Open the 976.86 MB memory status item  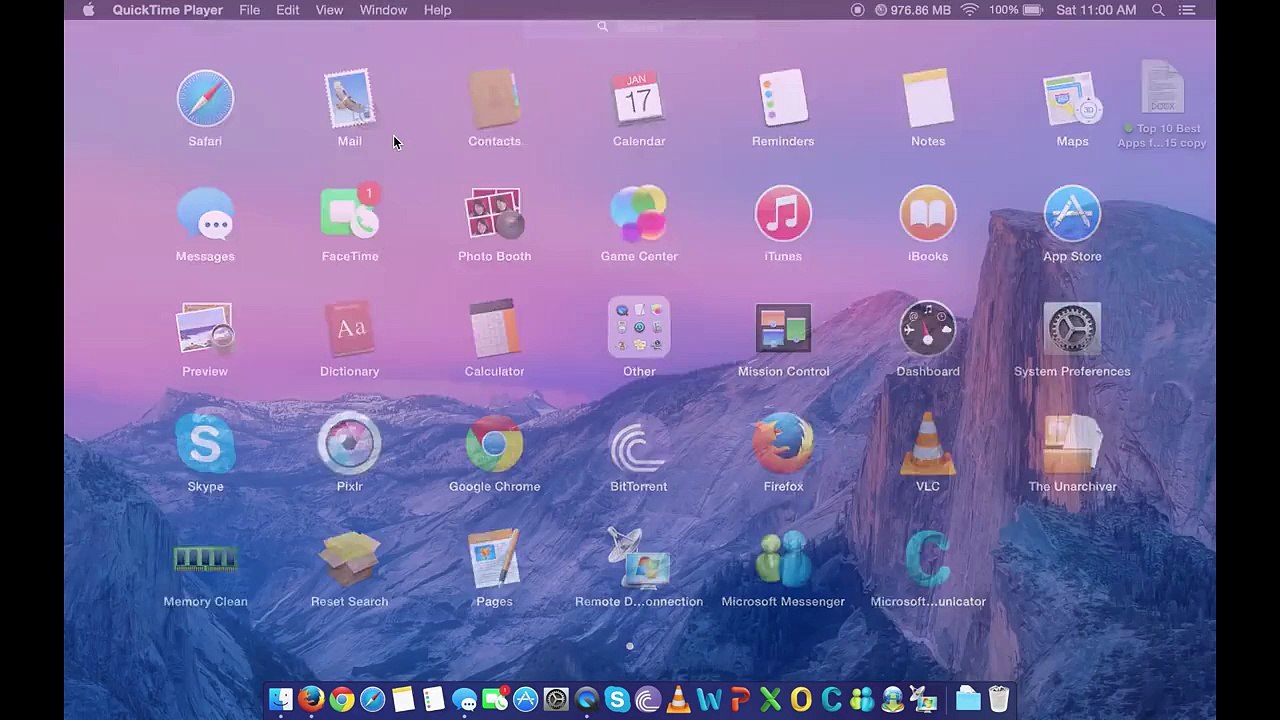click(912, 10)
